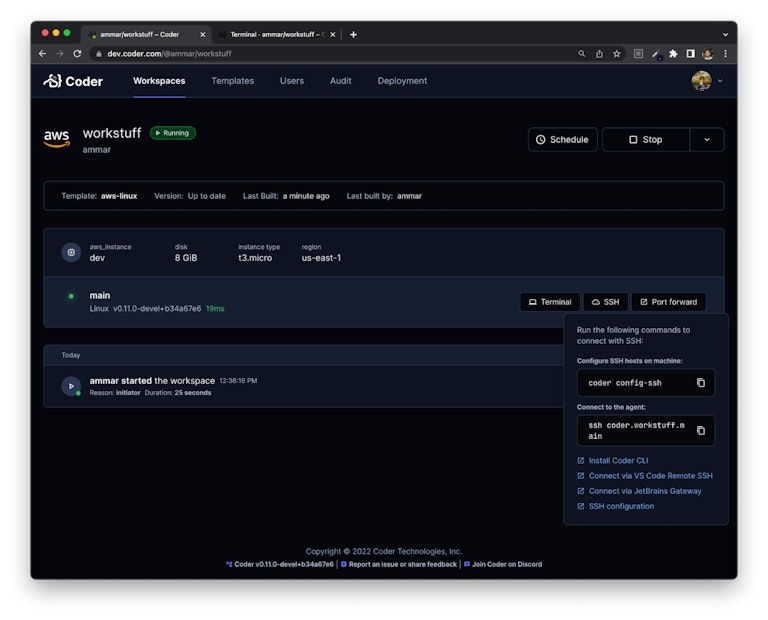Screen dimensions: 768x620
Task: Reload the page with browser refresh icon
Action: [x=77, y=54]
